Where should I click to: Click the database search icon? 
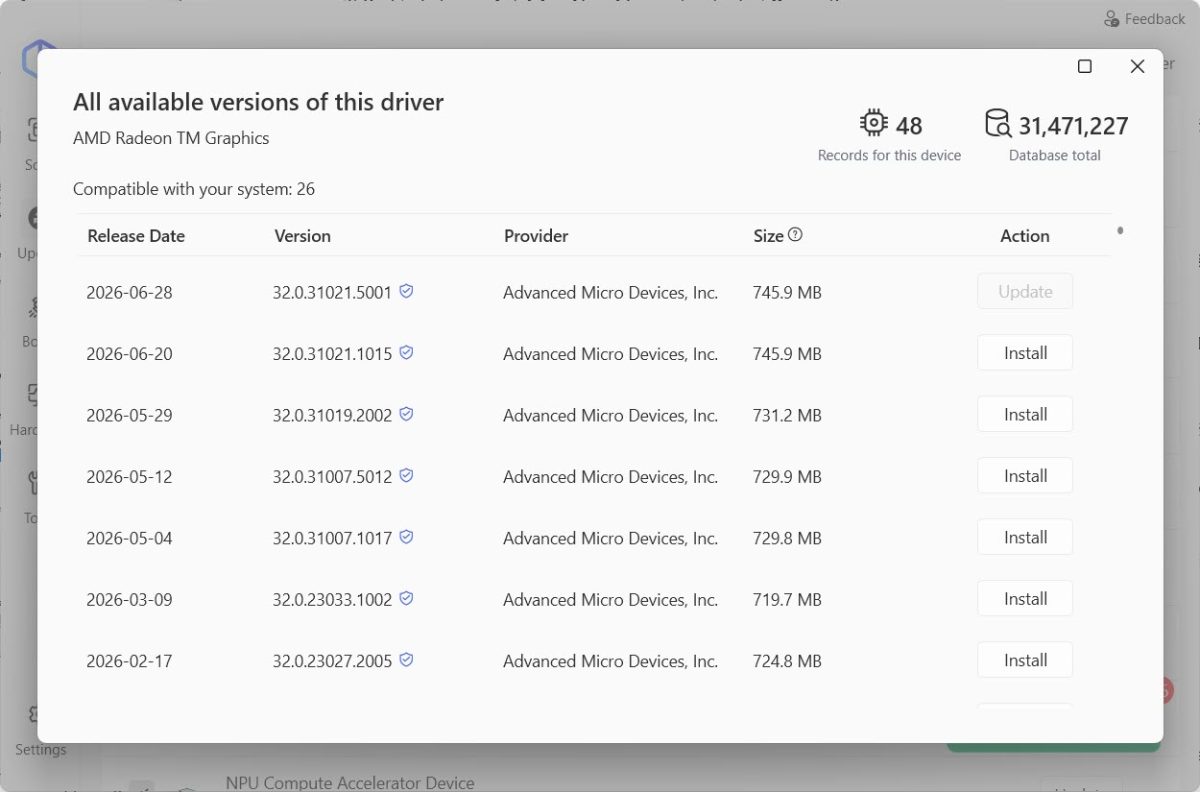tap(998, 124)
